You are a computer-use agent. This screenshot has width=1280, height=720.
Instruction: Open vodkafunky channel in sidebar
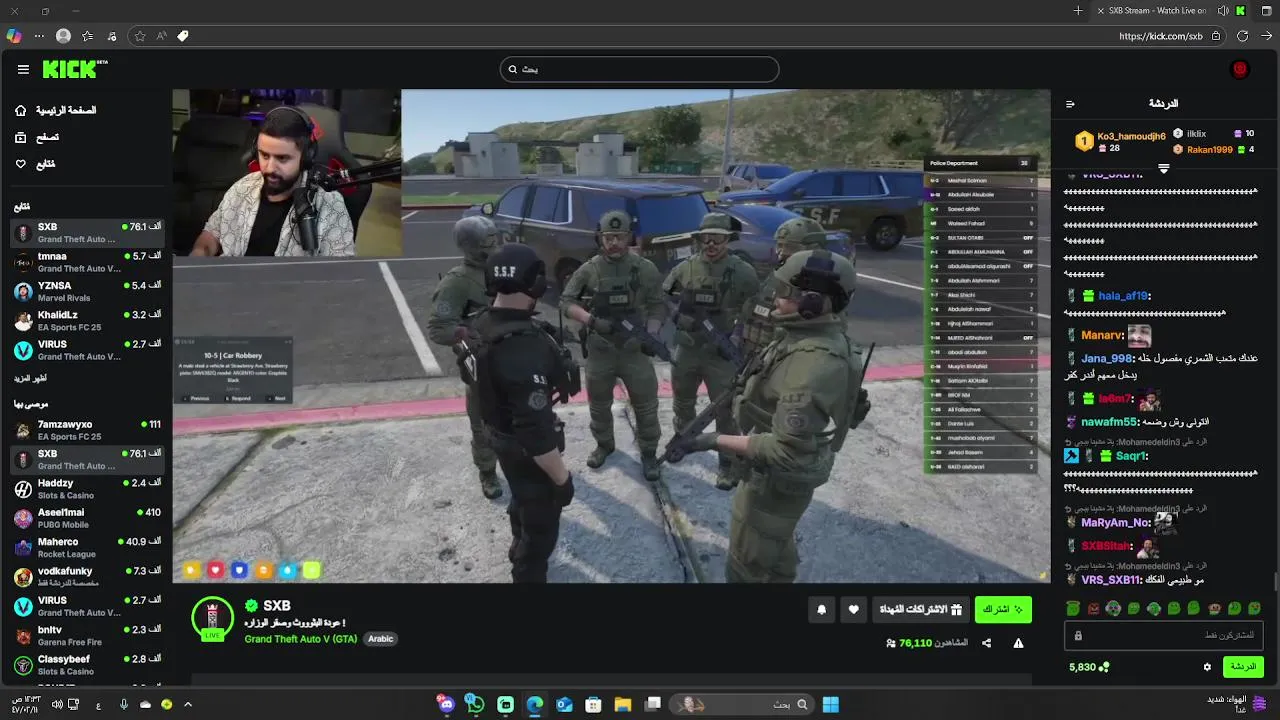(x=87, y=577)
